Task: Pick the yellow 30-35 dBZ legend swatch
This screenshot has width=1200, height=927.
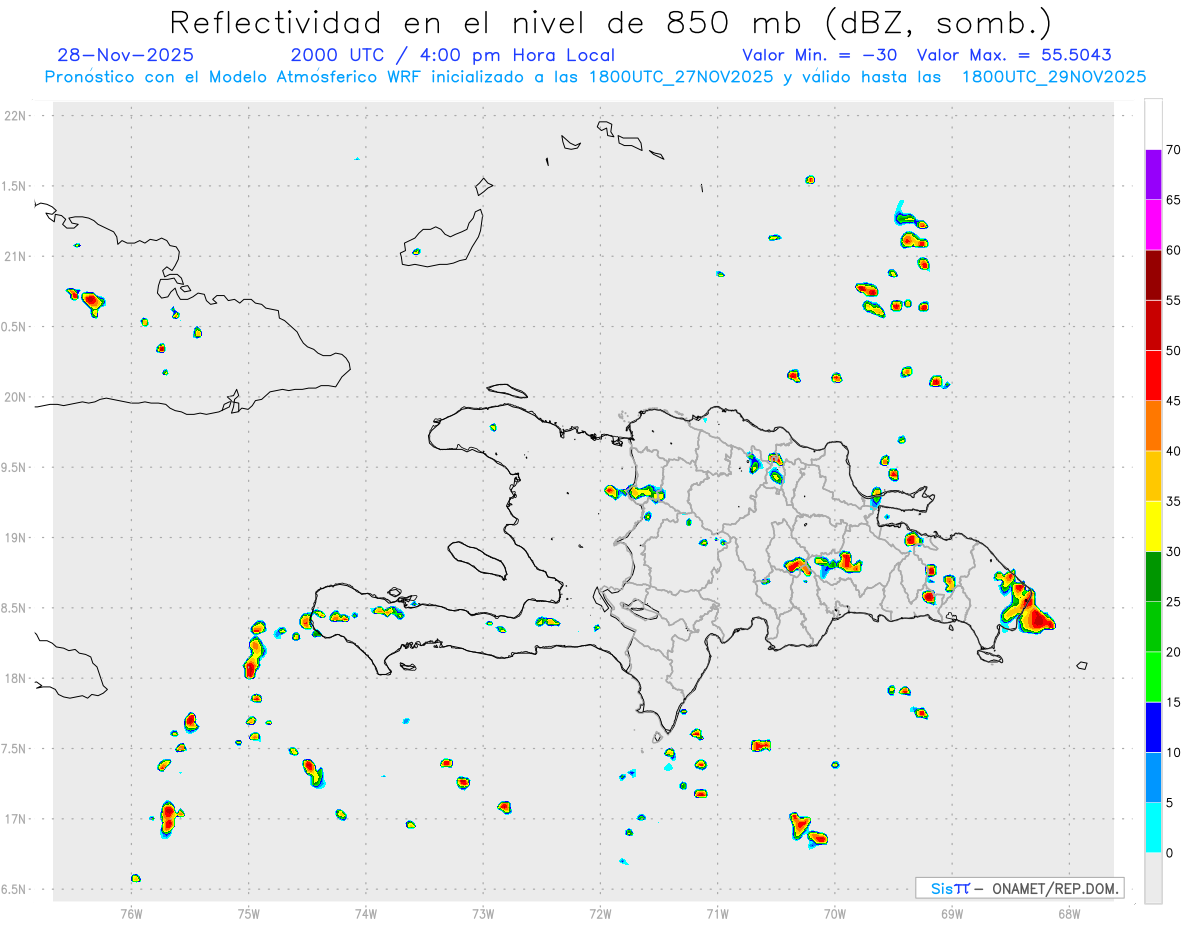Action: coord(1153,526)
